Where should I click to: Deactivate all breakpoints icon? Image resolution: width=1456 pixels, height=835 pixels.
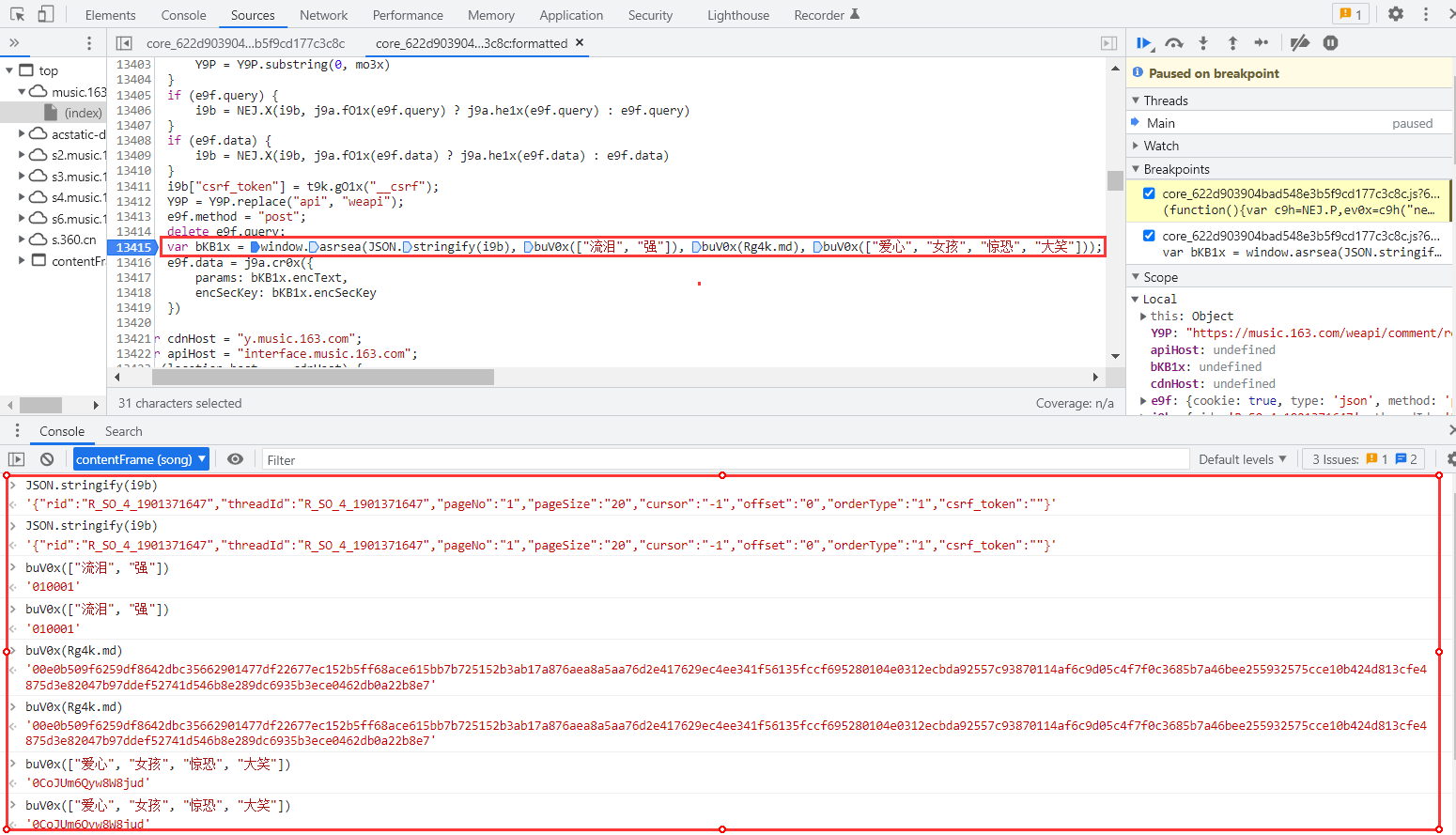1300,43
